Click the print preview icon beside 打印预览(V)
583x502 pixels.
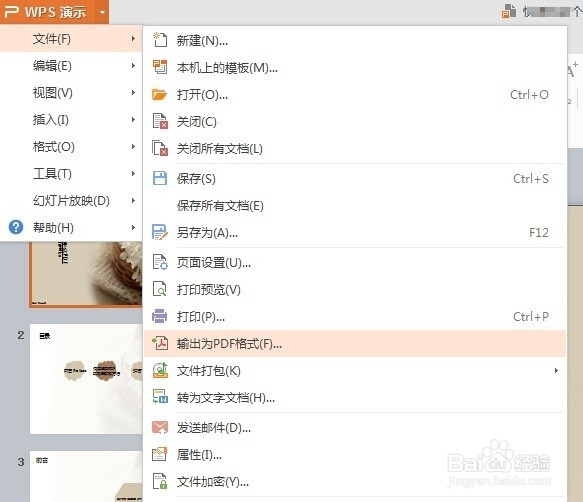tap(160, 289)
